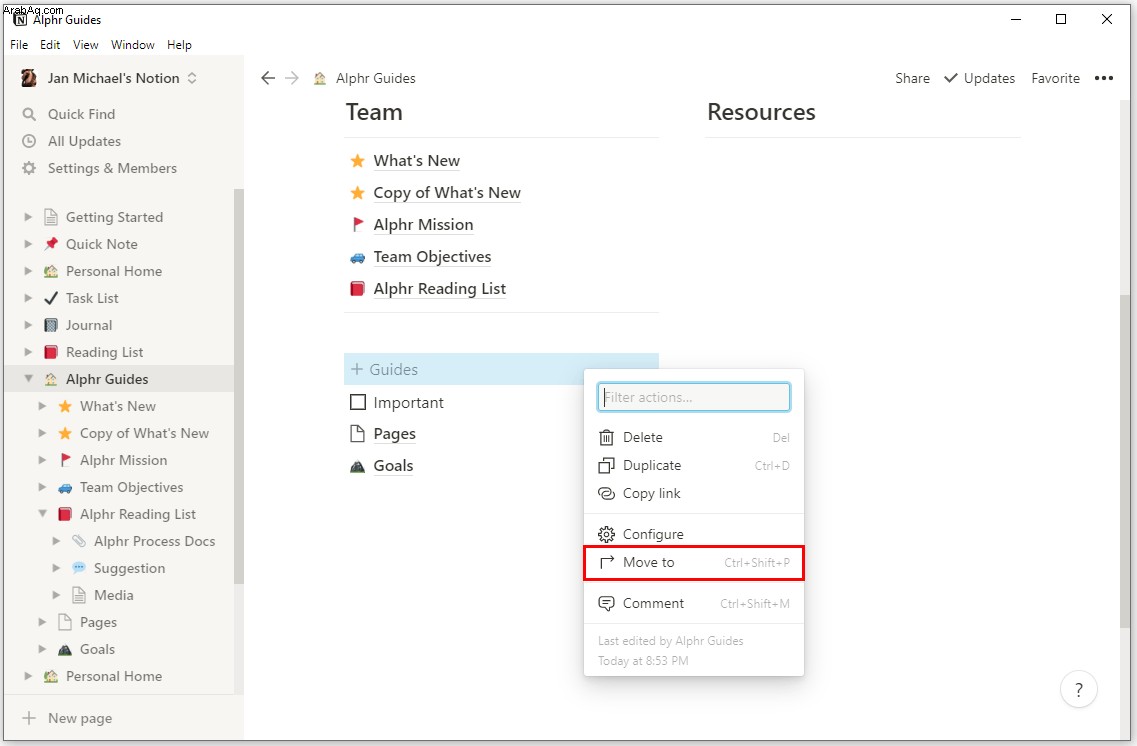Click the Configure gear icon
Screen dimensions: 1137x746
606,534
